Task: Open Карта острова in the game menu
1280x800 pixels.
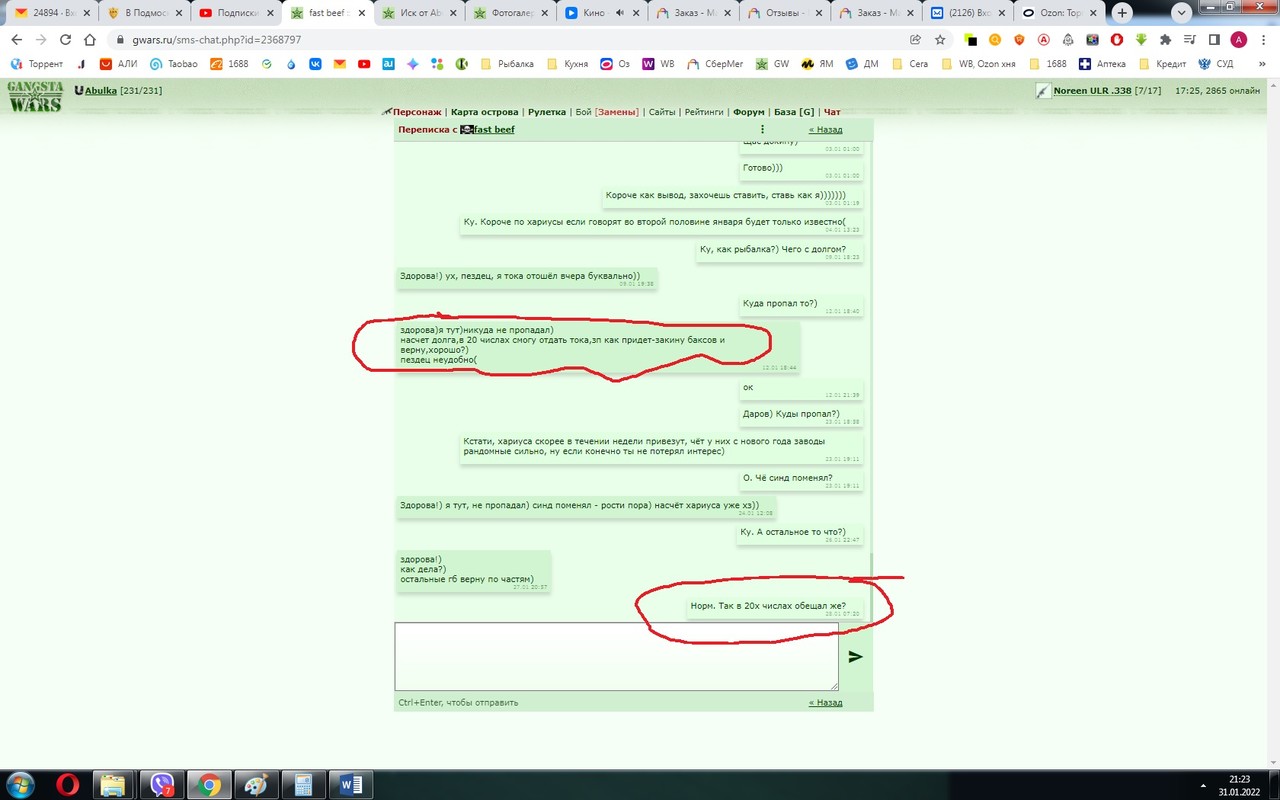Action: click(484, 112)
